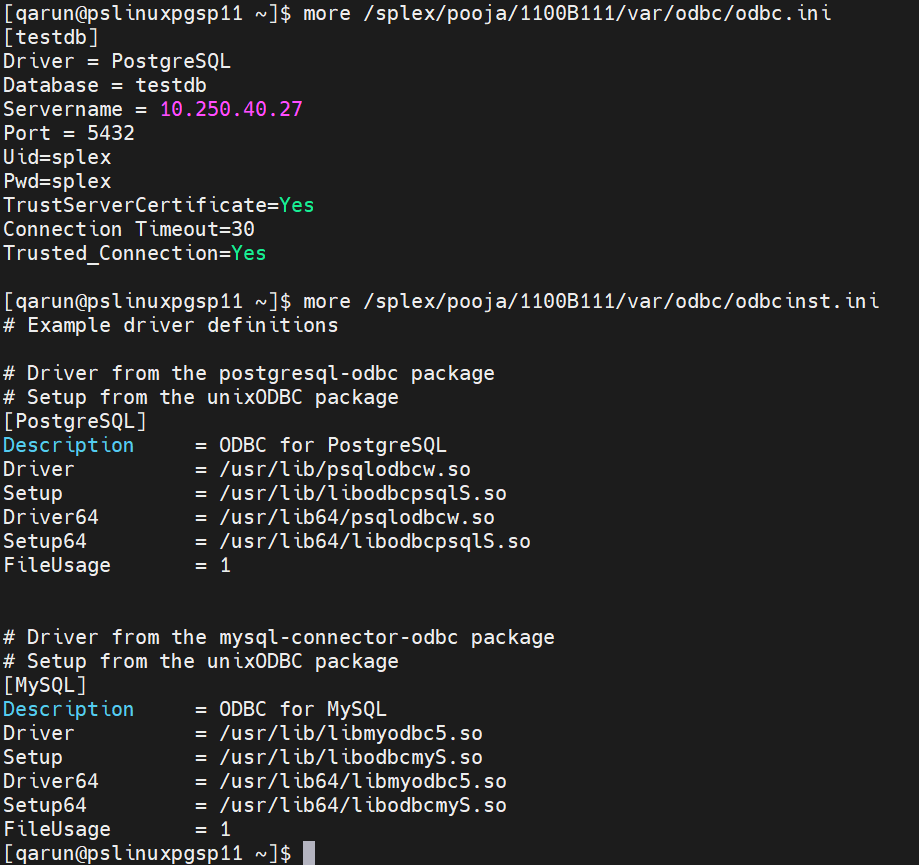
Task: Click the "# Example driver definitions" comment
Action: 171,325
